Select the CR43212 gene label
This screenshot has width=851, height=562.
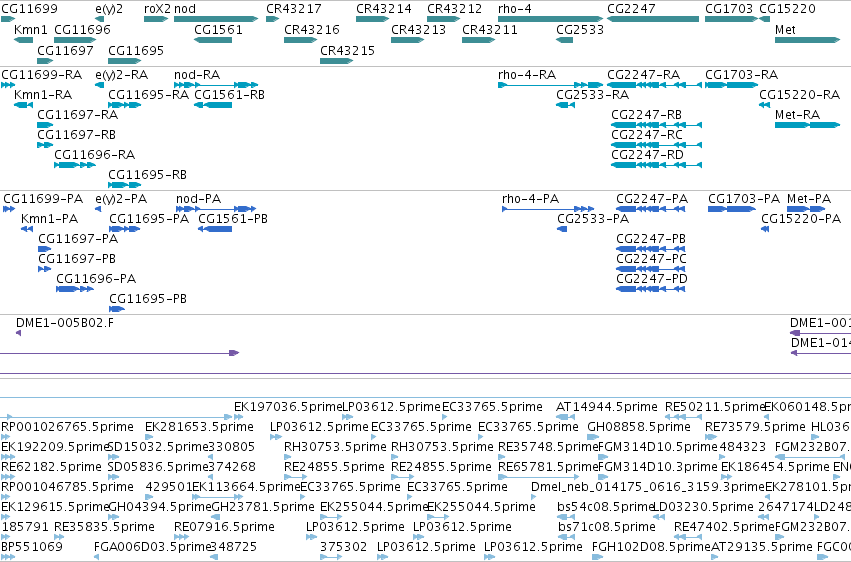click(x=454, y=9)
